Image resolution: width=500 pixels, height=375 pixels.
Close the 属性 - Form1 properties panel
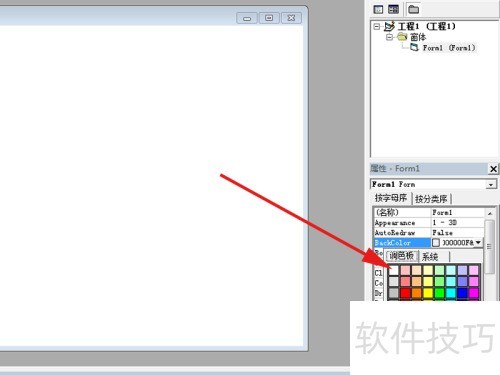(x=493, y=169)
